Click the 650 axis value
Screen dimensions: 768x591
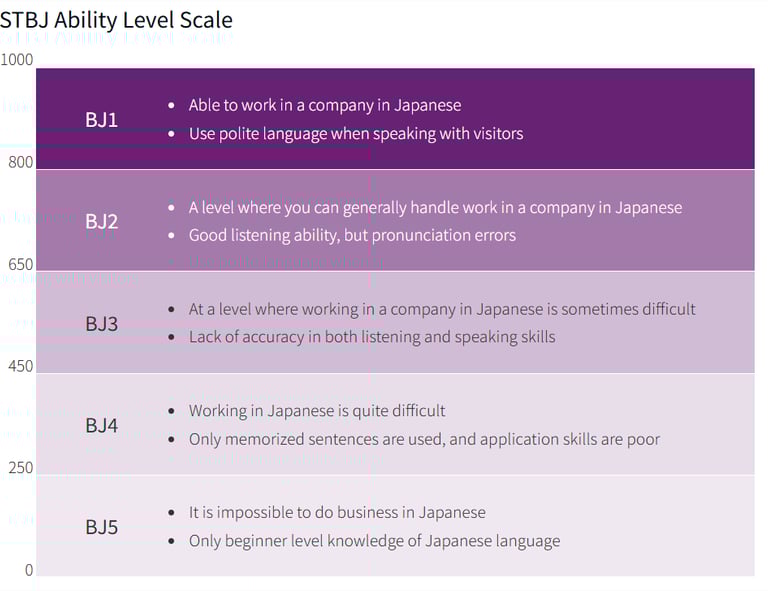coord(20,265)
